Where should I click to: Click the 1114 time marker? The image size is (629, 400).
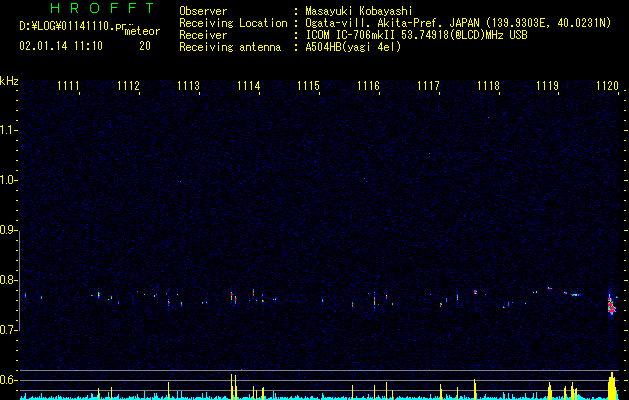[x=248, y=86]
